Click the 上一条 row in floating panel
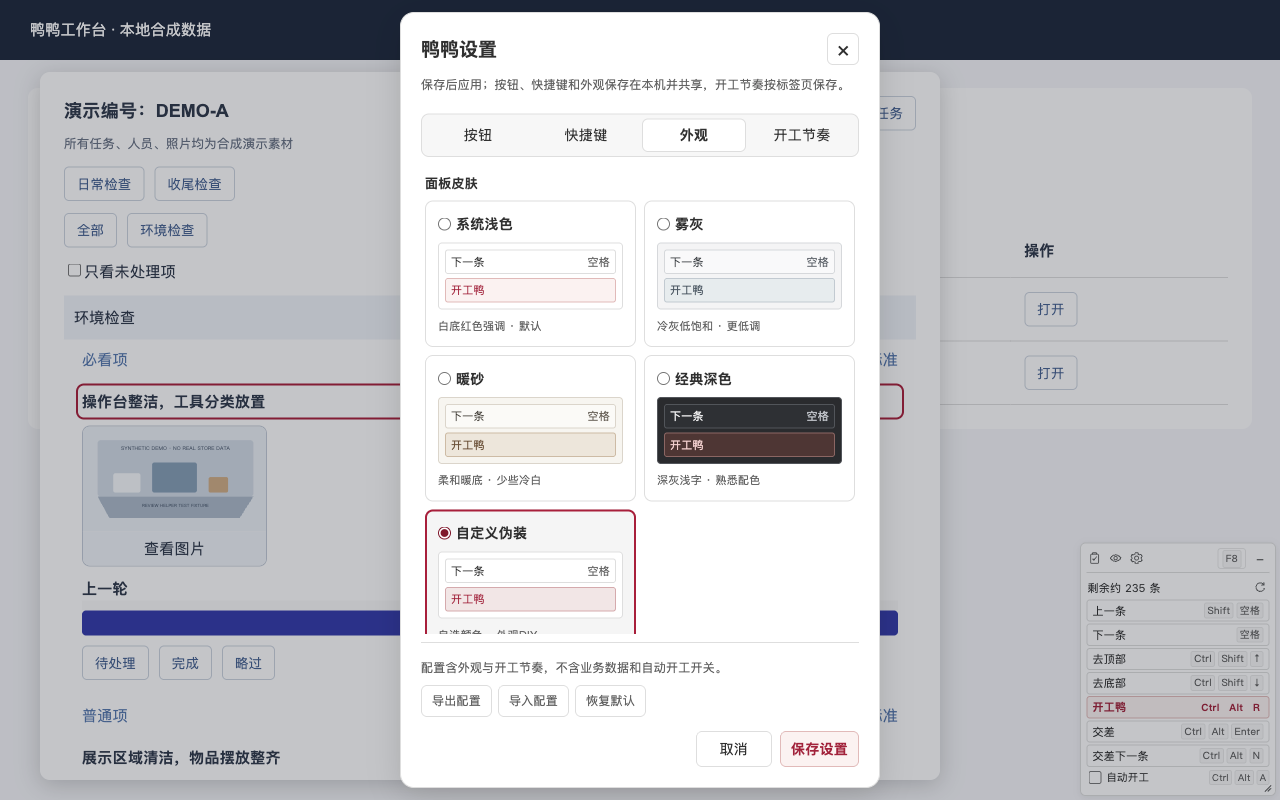The width and height of the screenshot is (1280, 800). pyautogui.click(x=1178, y=611)
